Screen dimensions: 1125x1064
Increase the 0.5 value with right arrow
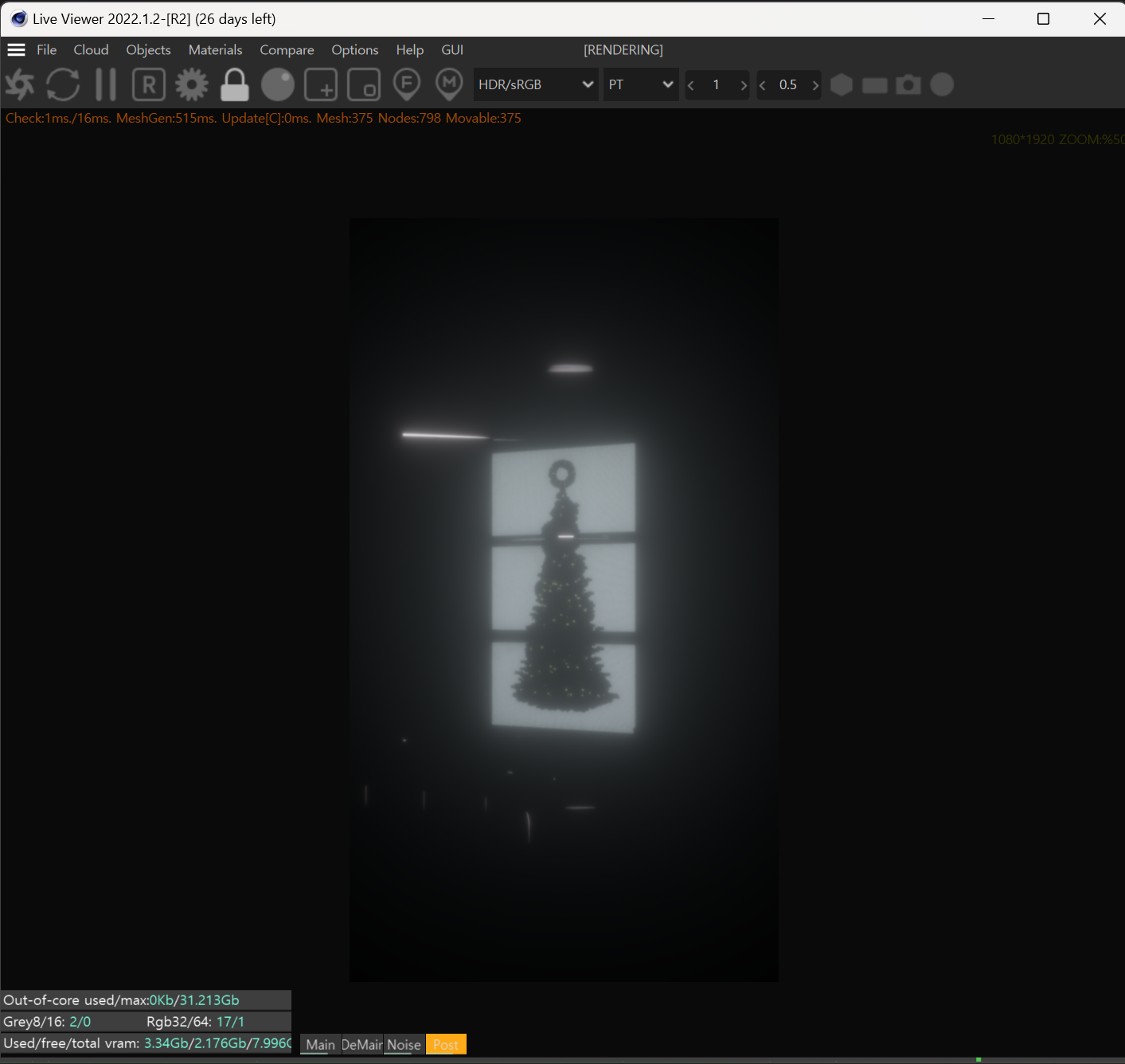tap(815, 85)
